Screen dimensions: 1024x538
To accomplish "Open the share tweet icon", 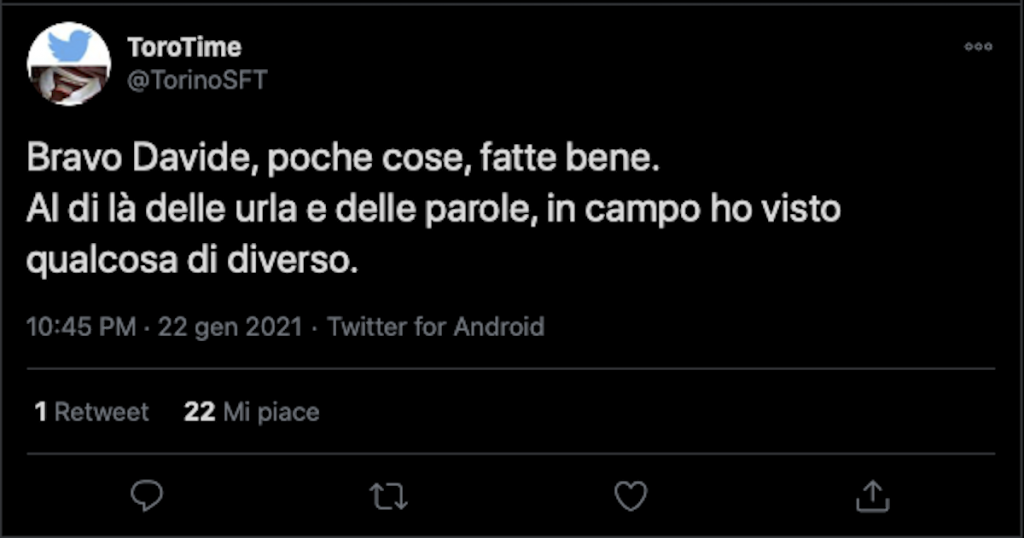I will [x=872, y=495].
